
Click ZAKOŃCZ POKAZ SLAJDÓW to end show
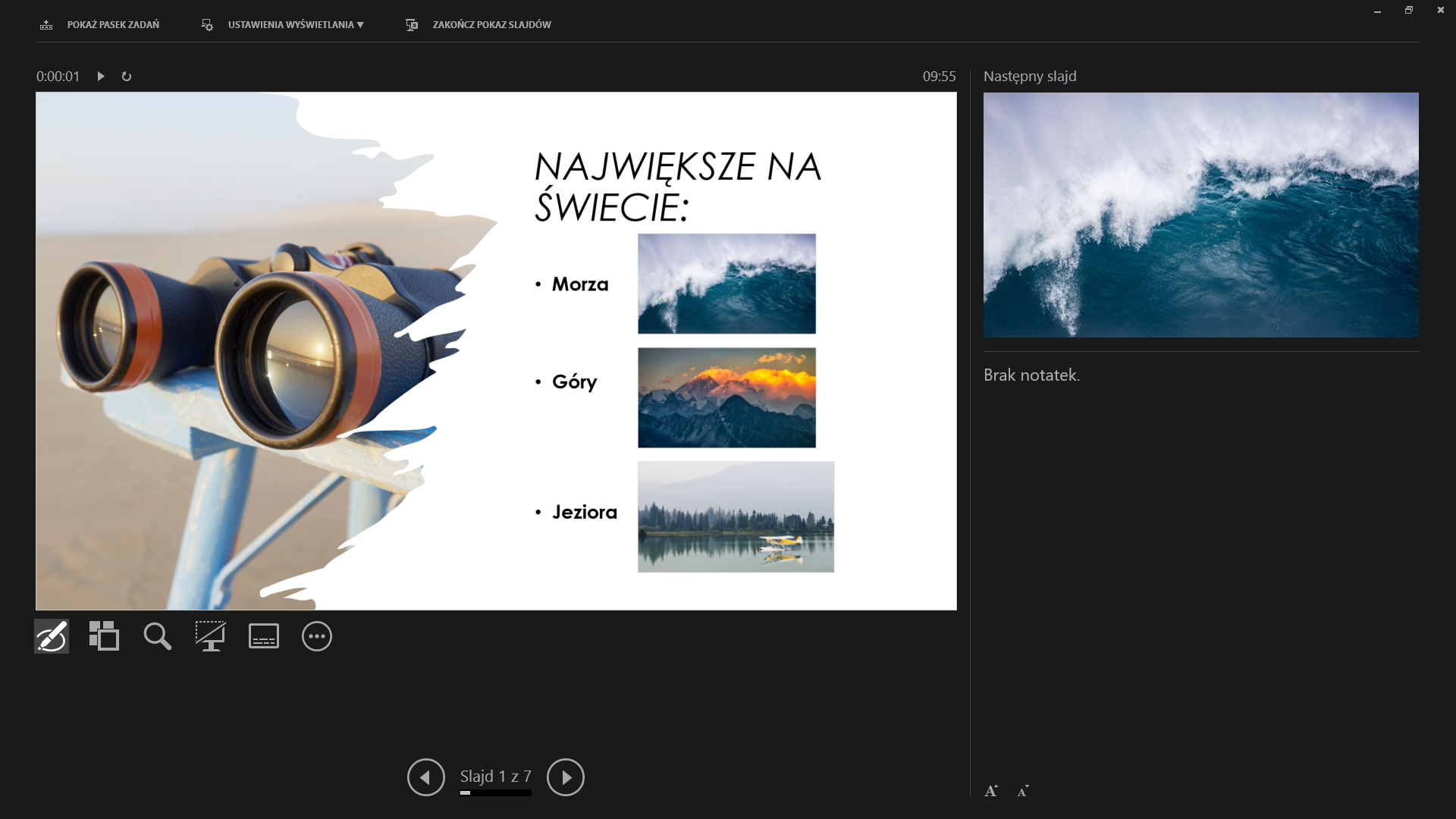(477, 24)
